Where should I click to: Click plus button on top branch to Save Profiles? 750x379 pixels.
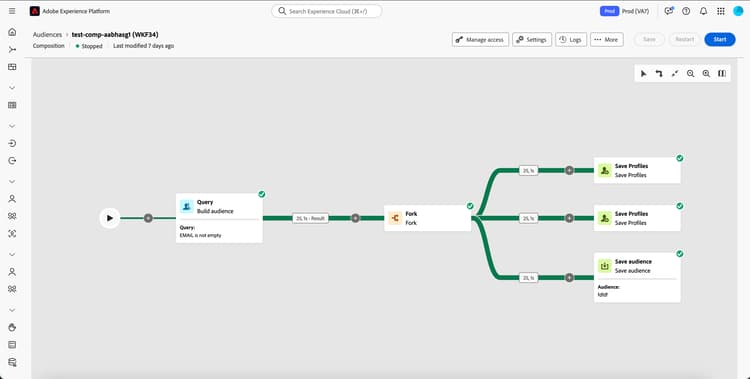click(x=569, y=170)
